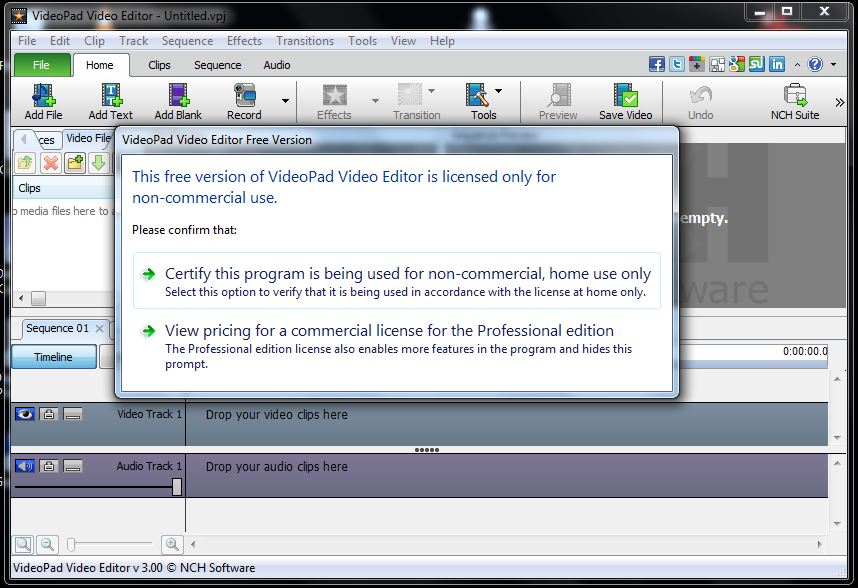Image resolution: width=858 pixels, height=588 pixels.
Task: Click the green File ribbon tab
Action: tap(42, 65)
